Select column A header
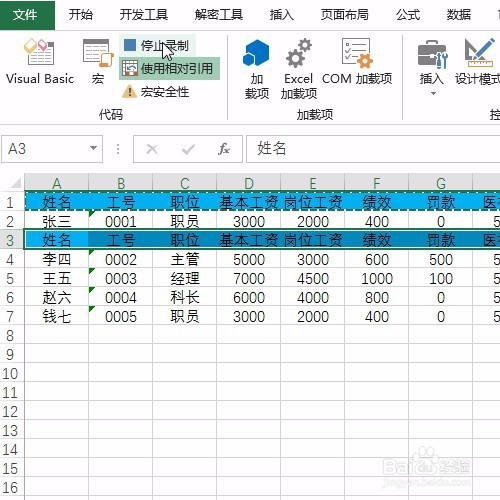Screen dimensions: 500x500 [x=57, y=183]
